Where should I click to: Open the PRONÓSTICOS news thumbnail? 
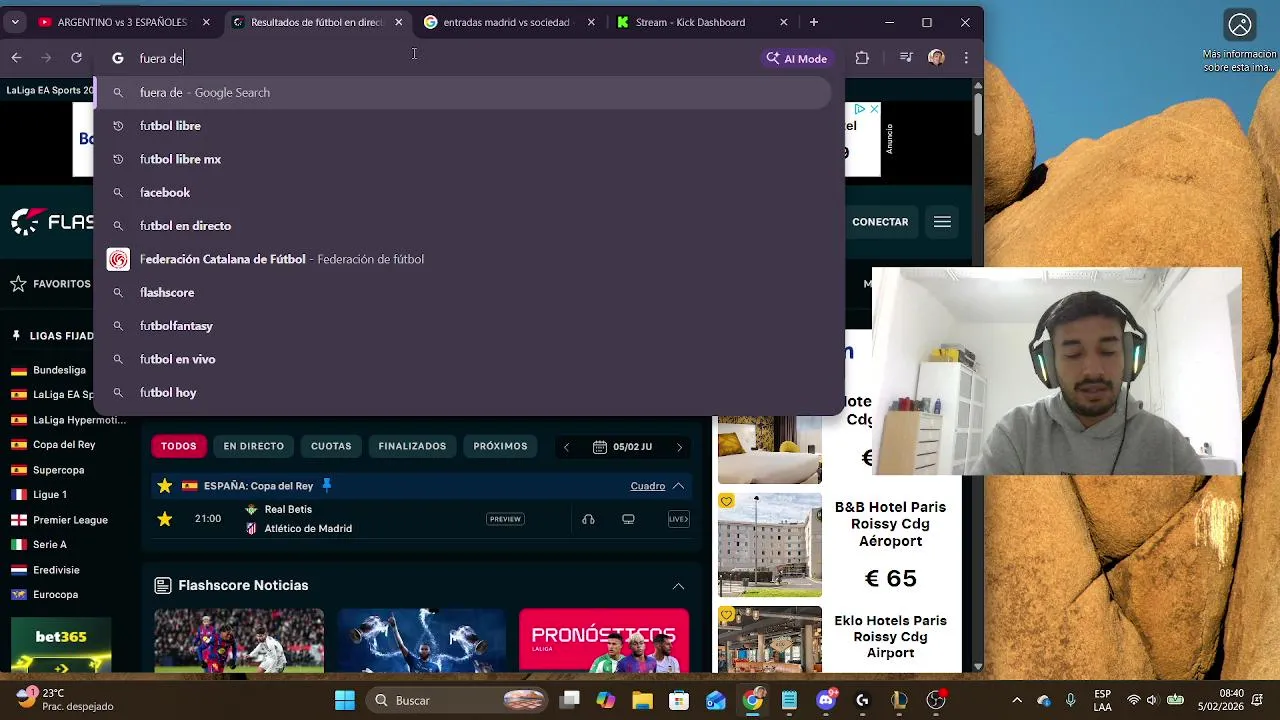click(604, 641)
